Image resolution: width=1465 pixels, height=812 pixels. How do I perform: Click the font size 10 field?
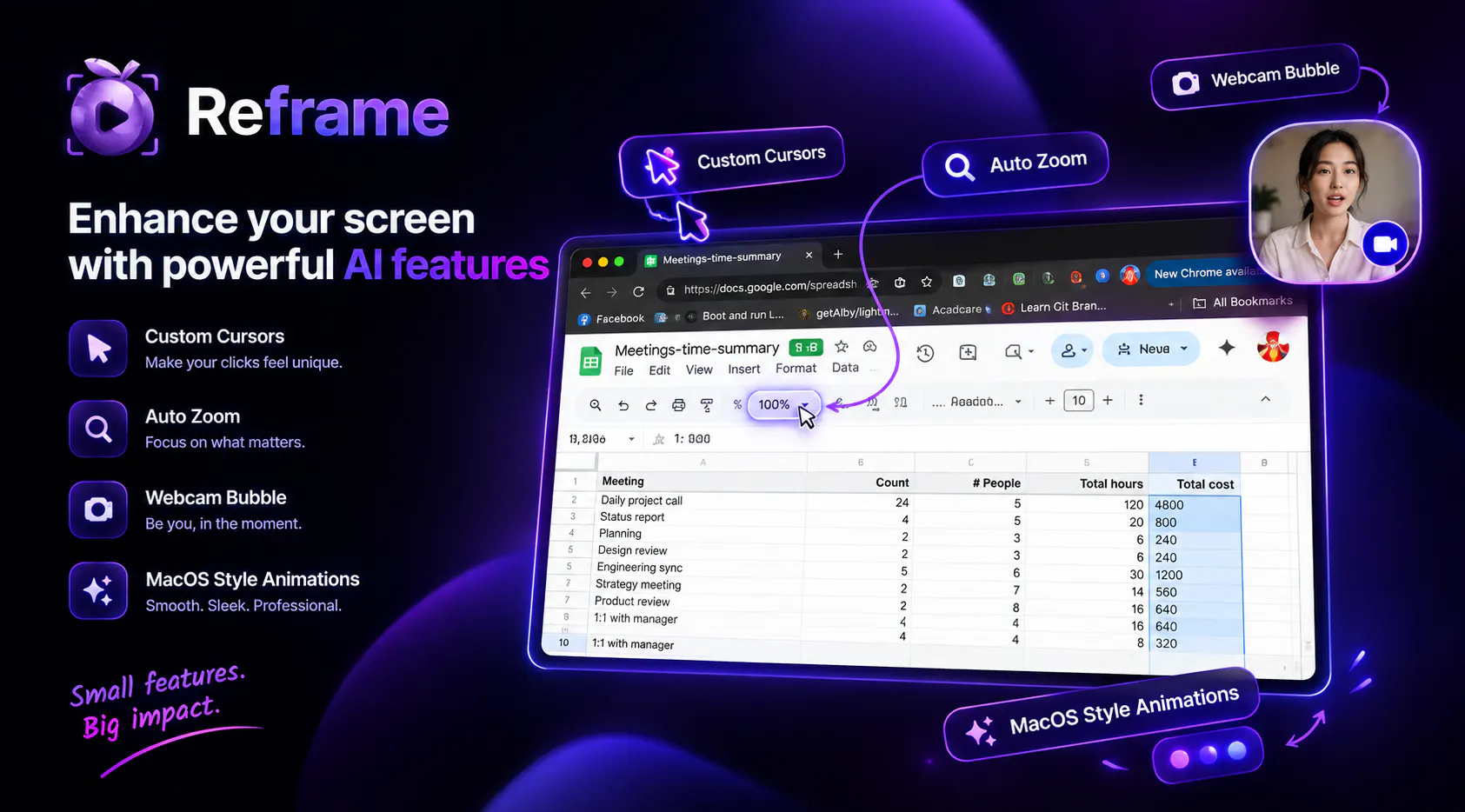tap(1079, 400)
